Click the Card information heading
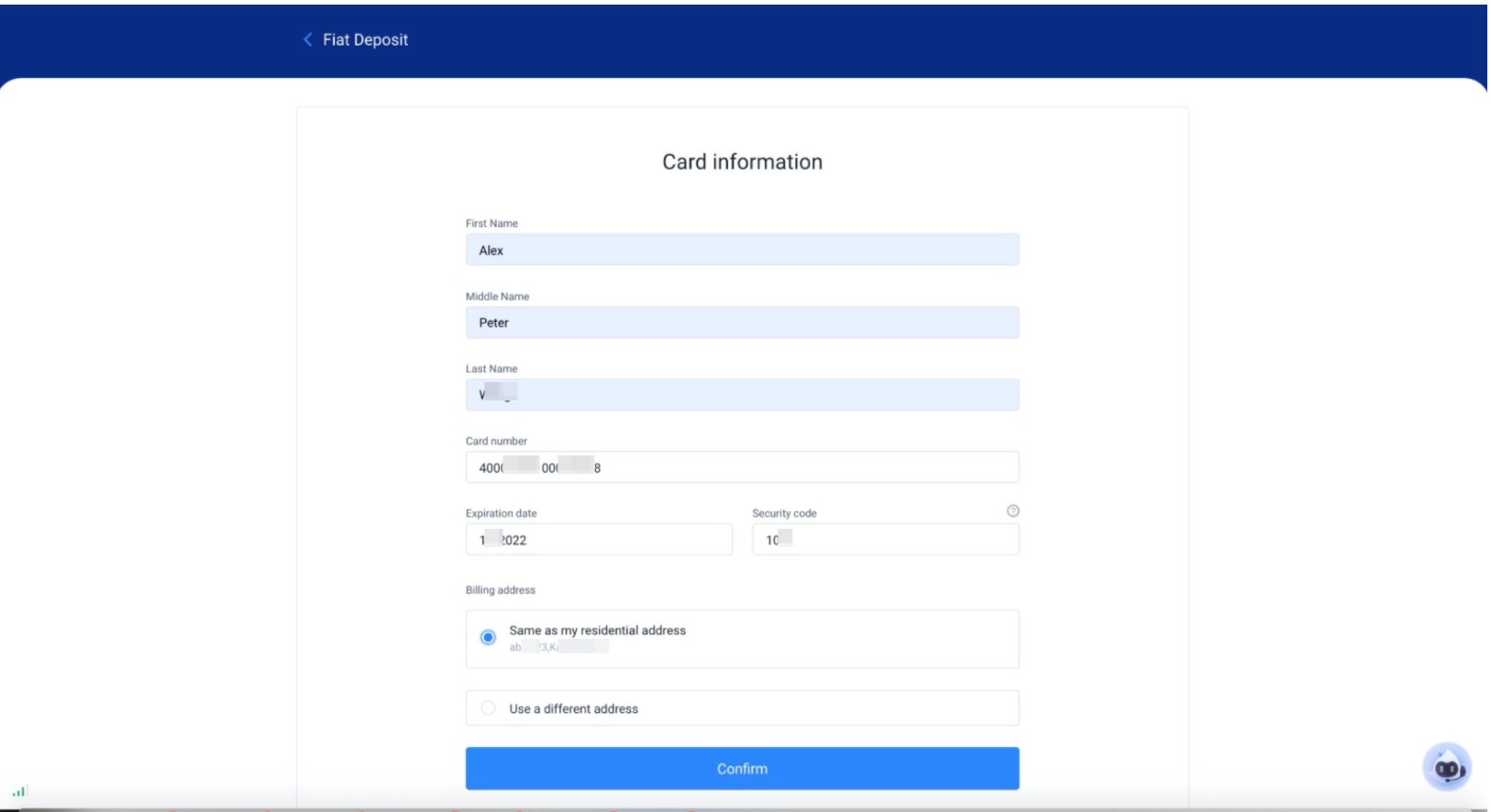Screen dimensions: 1491x812 click(x=742, y=162)
